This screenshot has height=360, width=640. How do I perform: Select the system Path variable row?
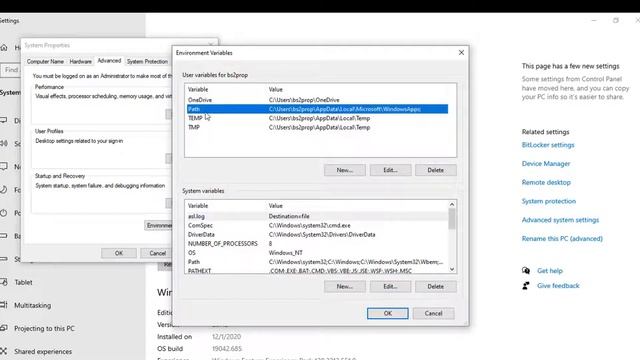(317, 262)
